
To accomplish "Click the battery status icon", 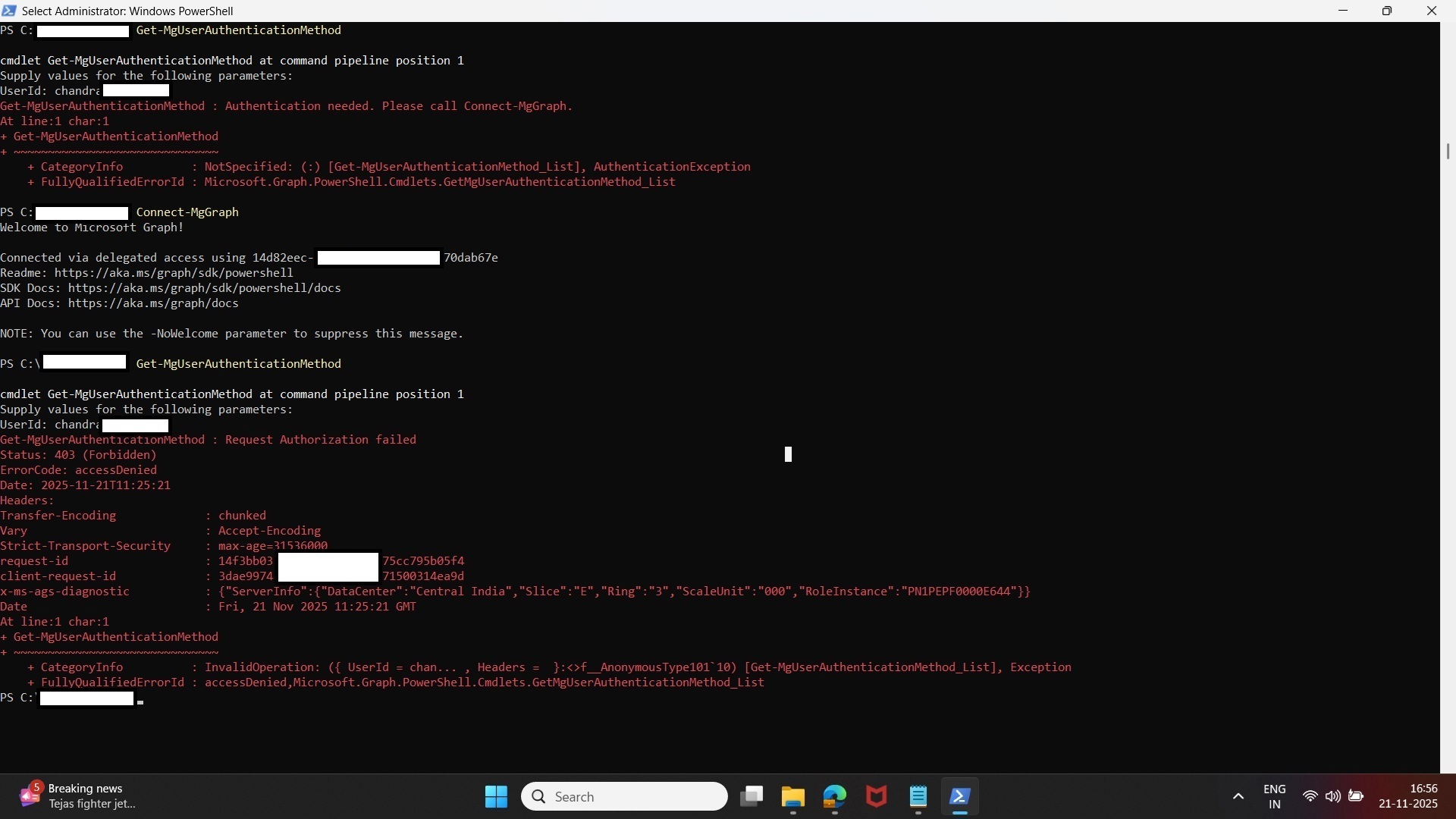I will [x=1356, y=796].
